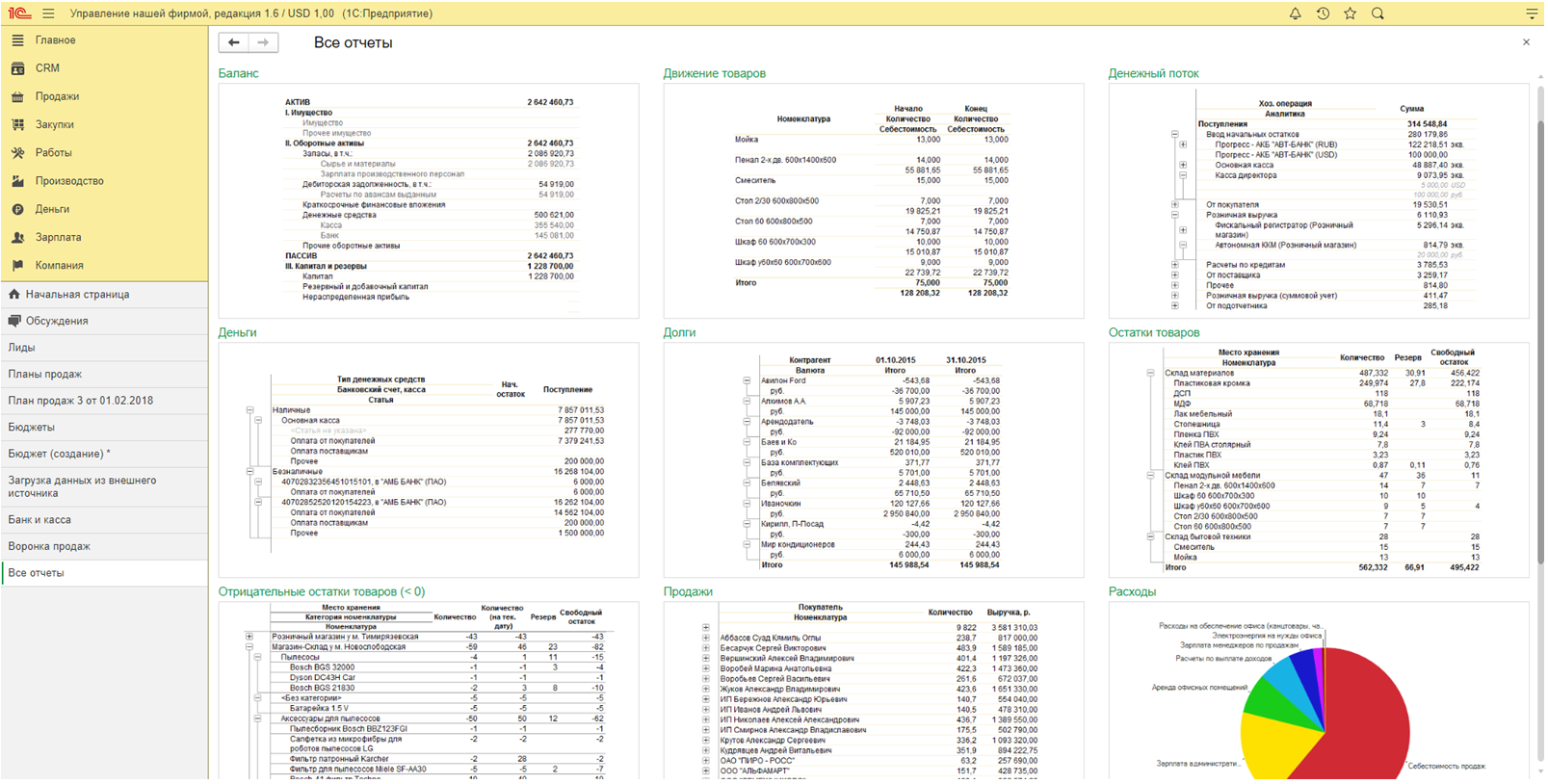The image size is (1548, 784).
Task: Open notifications bell icon in title bar
Action: pos(1295,13)
